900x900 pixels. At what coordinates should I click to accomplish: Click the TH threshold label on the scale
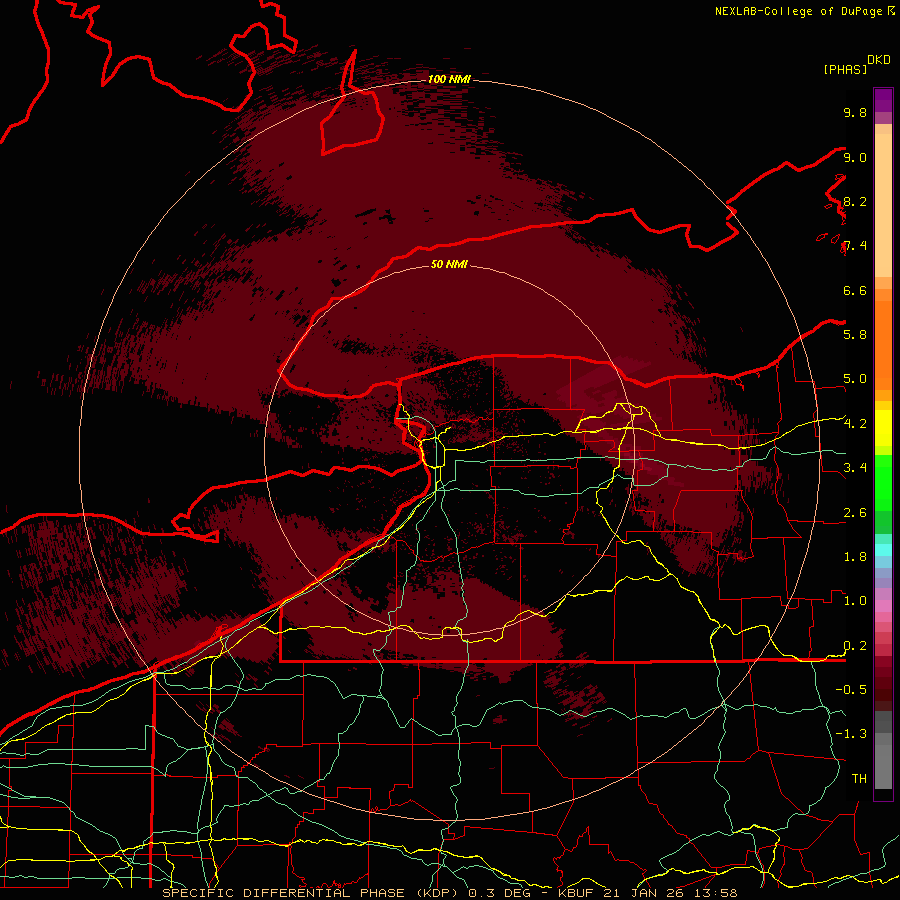click(x=859, y=779)
